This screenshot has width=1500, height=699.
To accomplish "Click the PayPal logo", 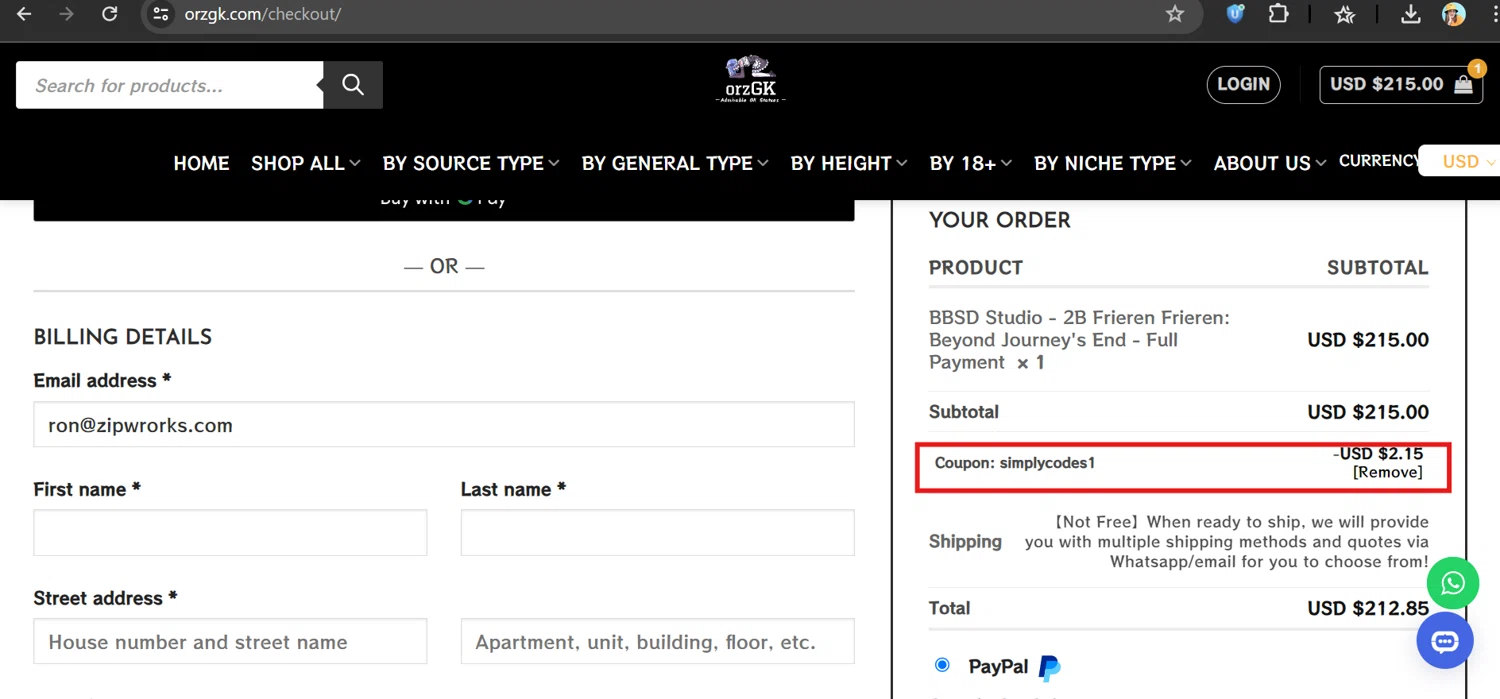I will click(1049, 667).
